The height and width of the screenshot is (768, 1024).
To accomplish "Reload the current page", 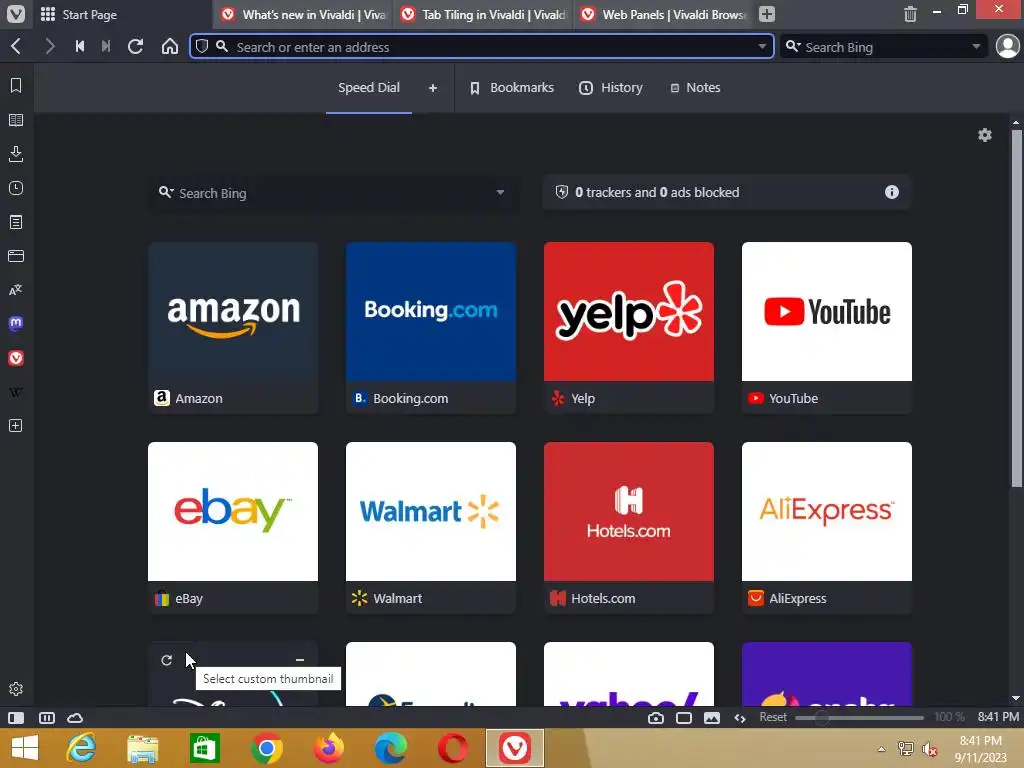I will (135, 46).
